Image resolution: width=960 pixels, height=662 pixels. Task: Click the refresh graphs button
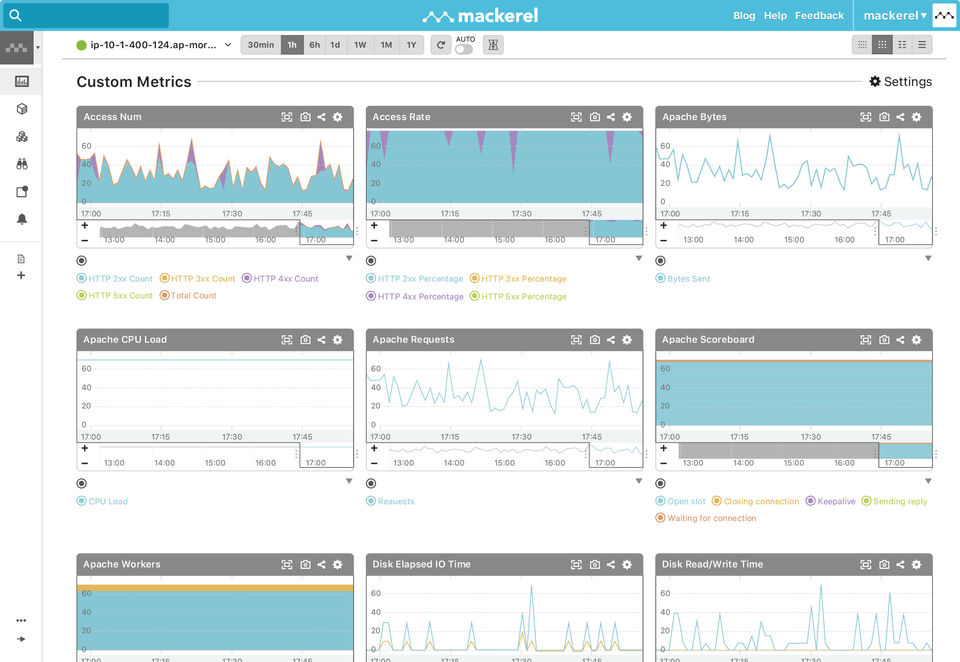pos(440,45)
